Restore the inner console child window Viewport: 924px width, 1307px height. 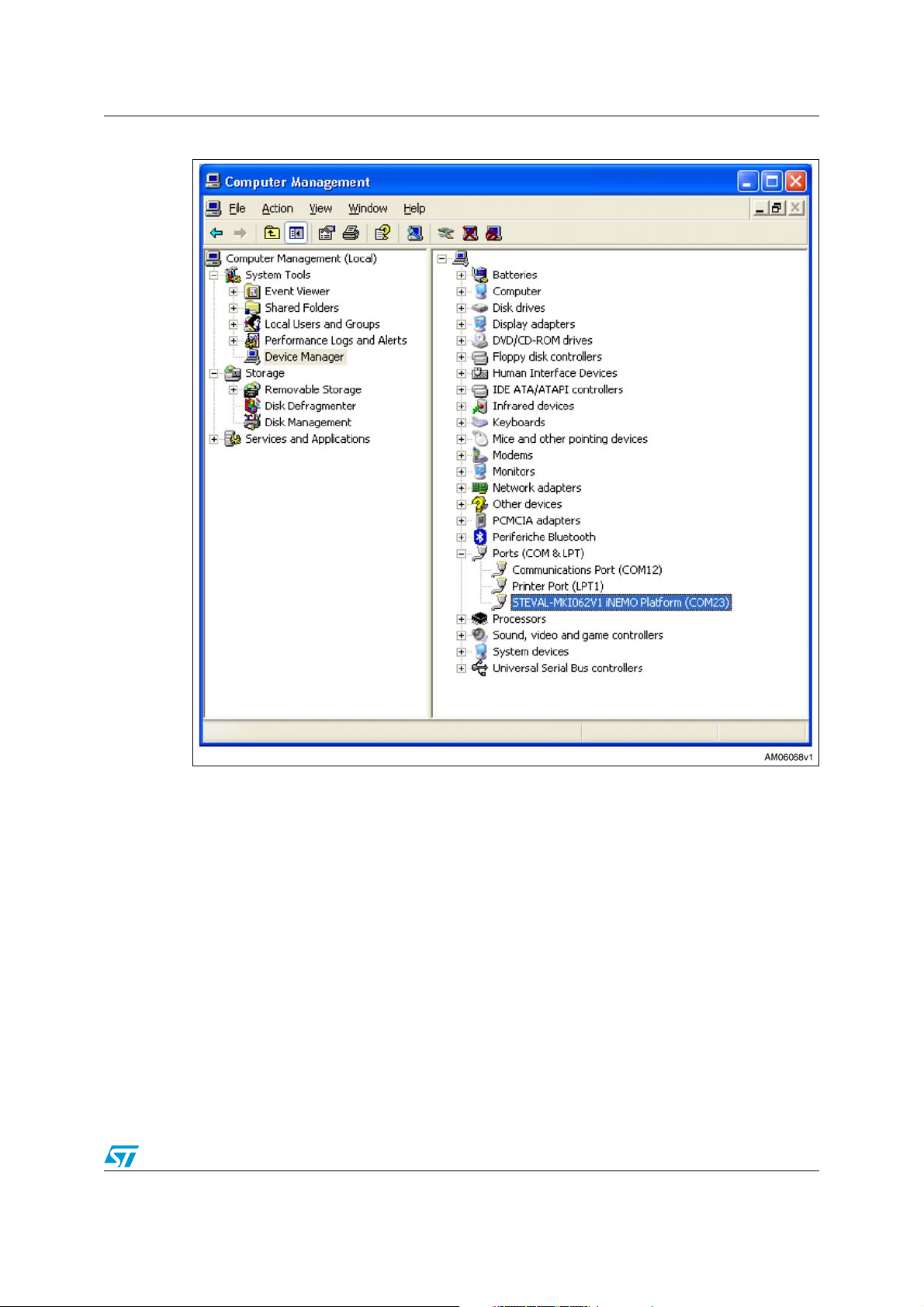tap(777, 208)
